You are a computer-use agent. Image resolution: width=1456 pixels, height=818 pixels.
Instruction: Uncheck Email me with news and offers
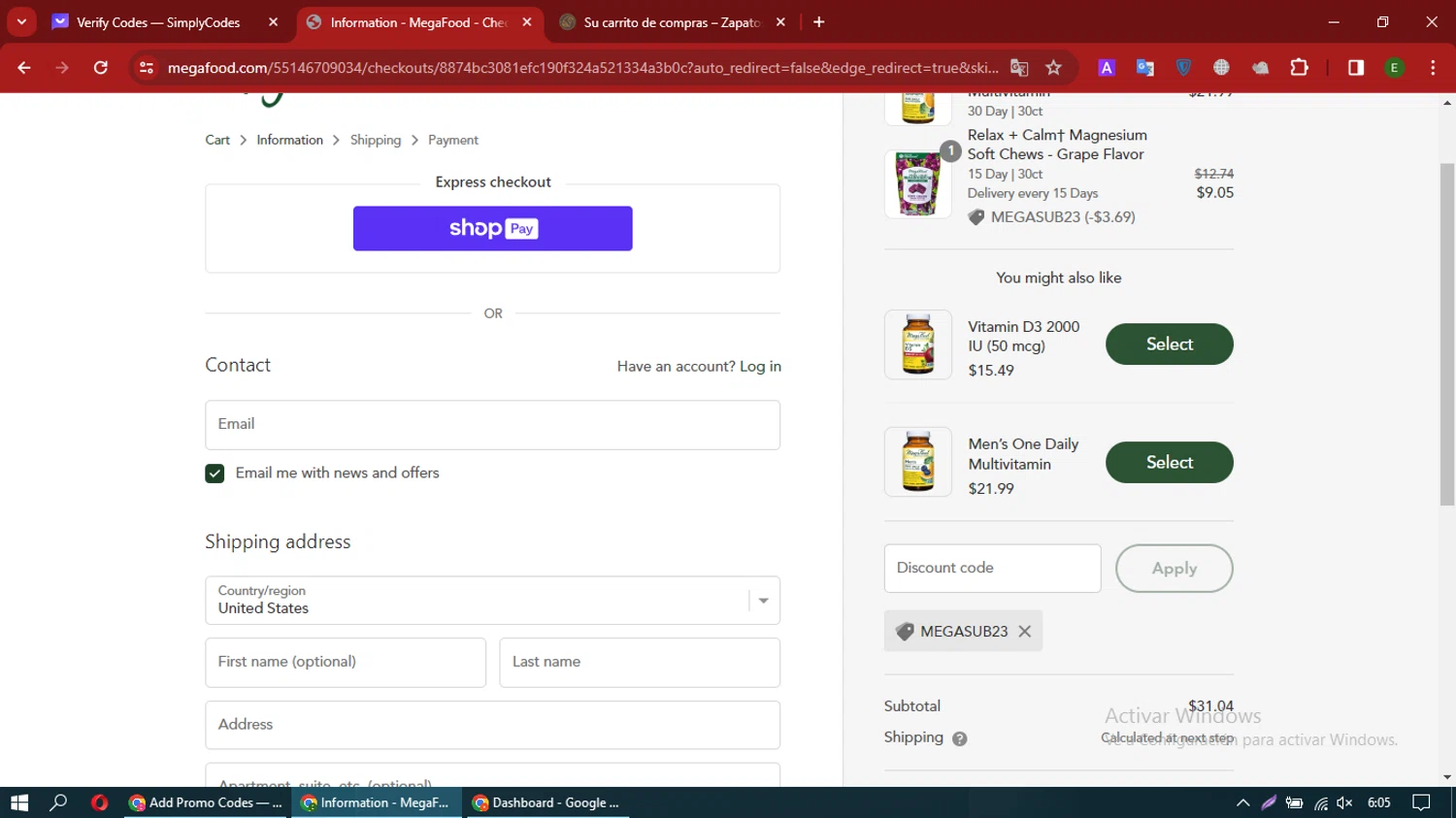click(215, 474)
